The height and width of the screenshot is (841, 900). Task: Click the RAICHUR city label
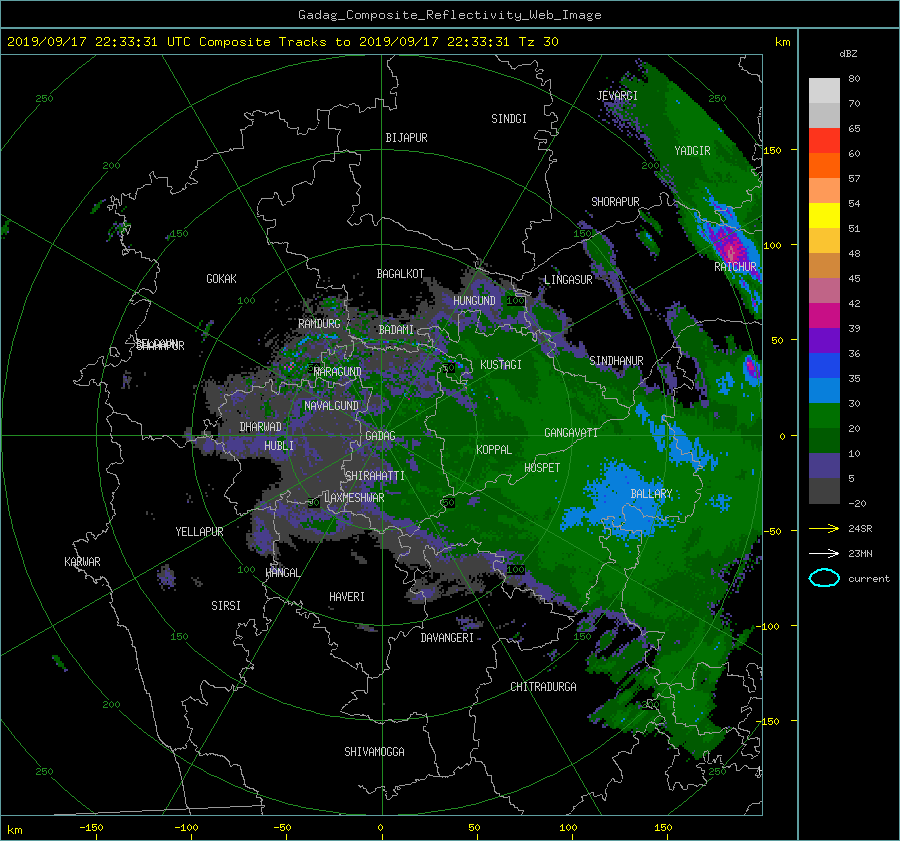735,267
